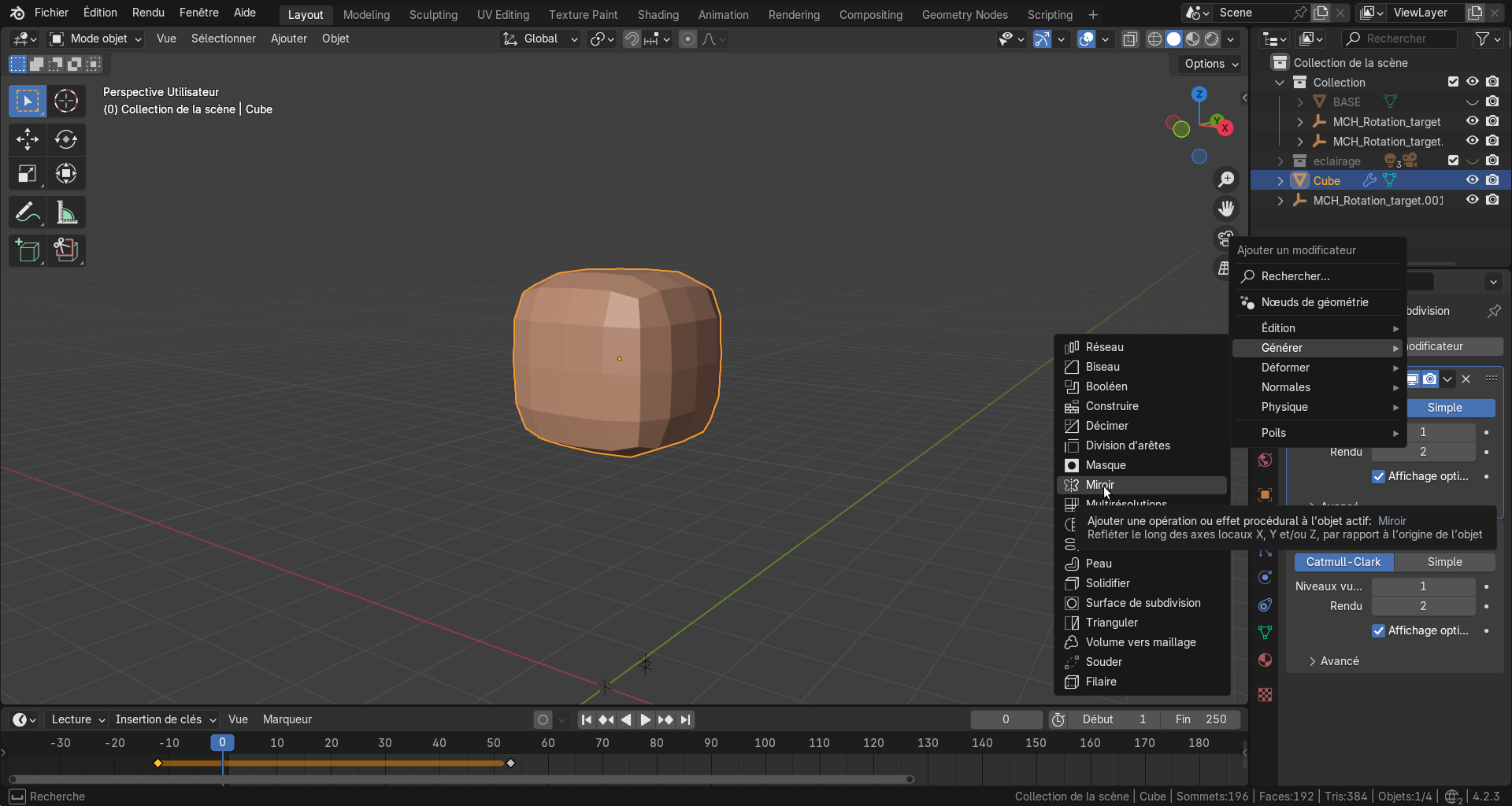The width and height of the screenshot is (1512, 806).
Task: Switch to the Sculpting workspace tab
Action: 433,14
